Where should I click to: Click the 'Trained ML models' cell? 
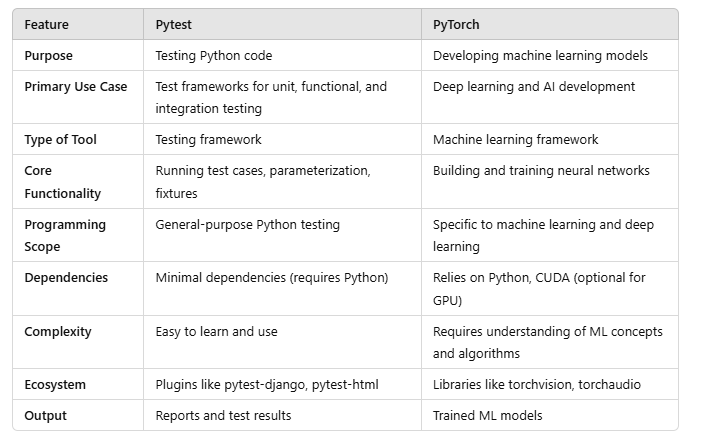point(489,416)
